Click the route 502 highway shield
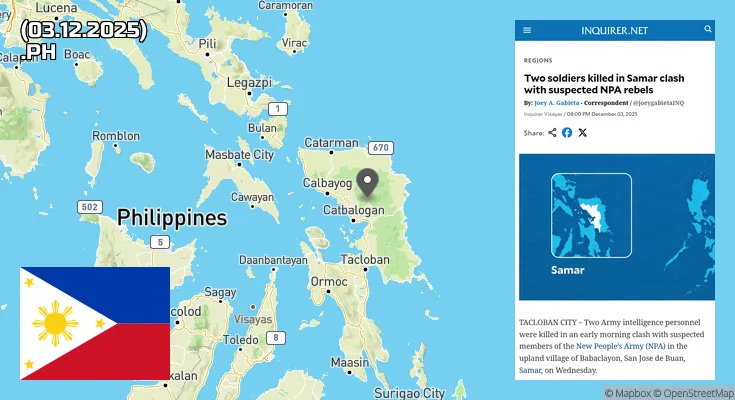 (90, 207)
